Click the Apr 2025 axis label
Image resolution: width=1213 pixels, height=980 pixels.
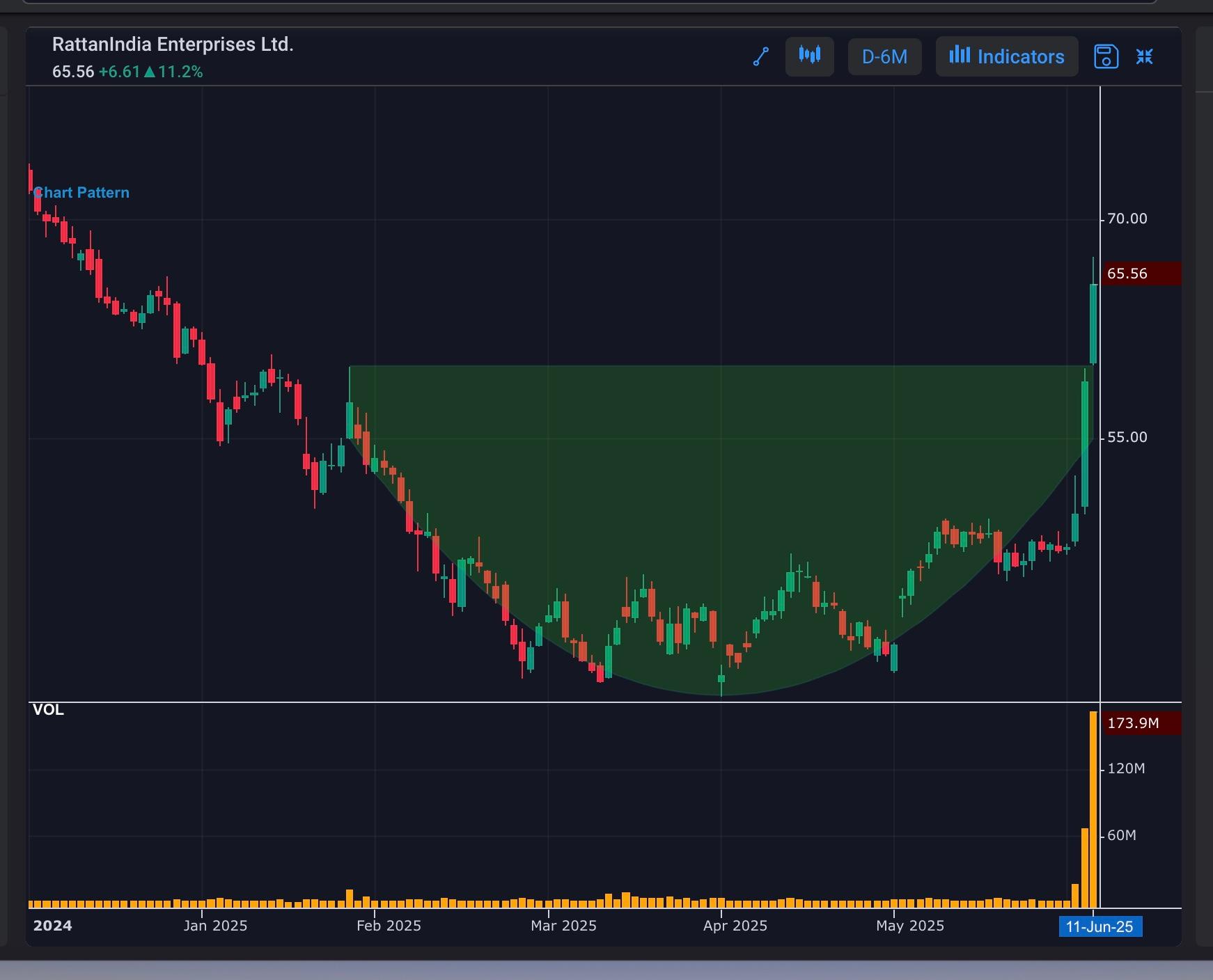coord(735,926)
